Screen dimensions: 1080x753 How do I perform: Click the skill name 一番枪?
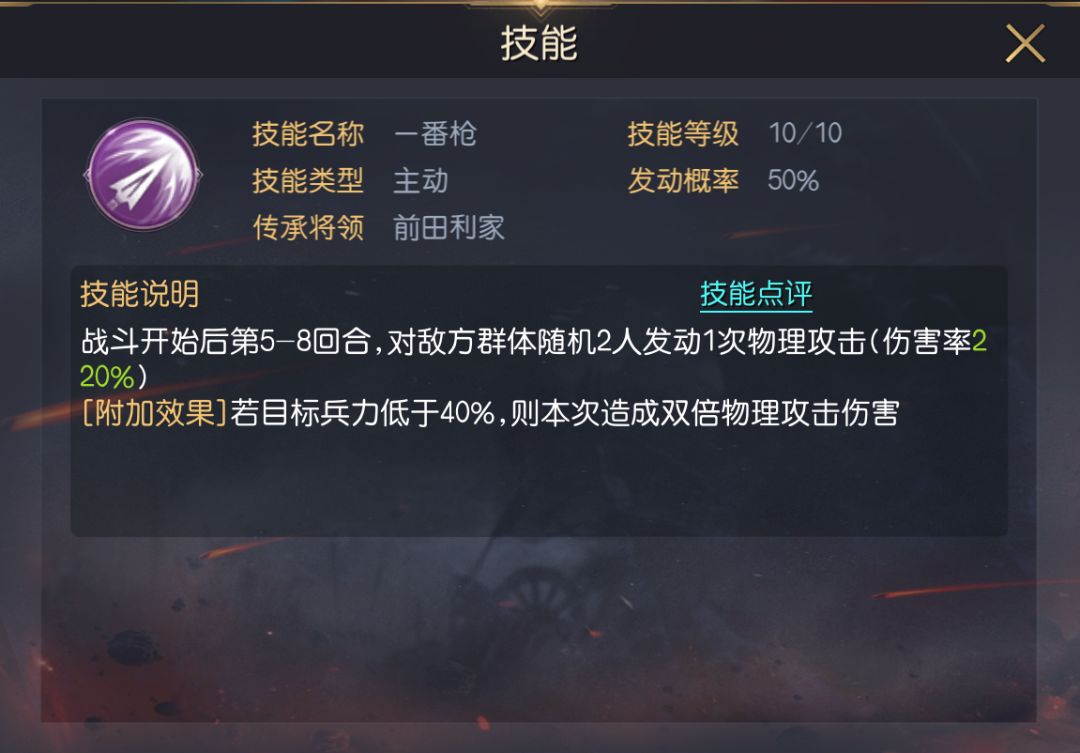(x=435, y=134)
